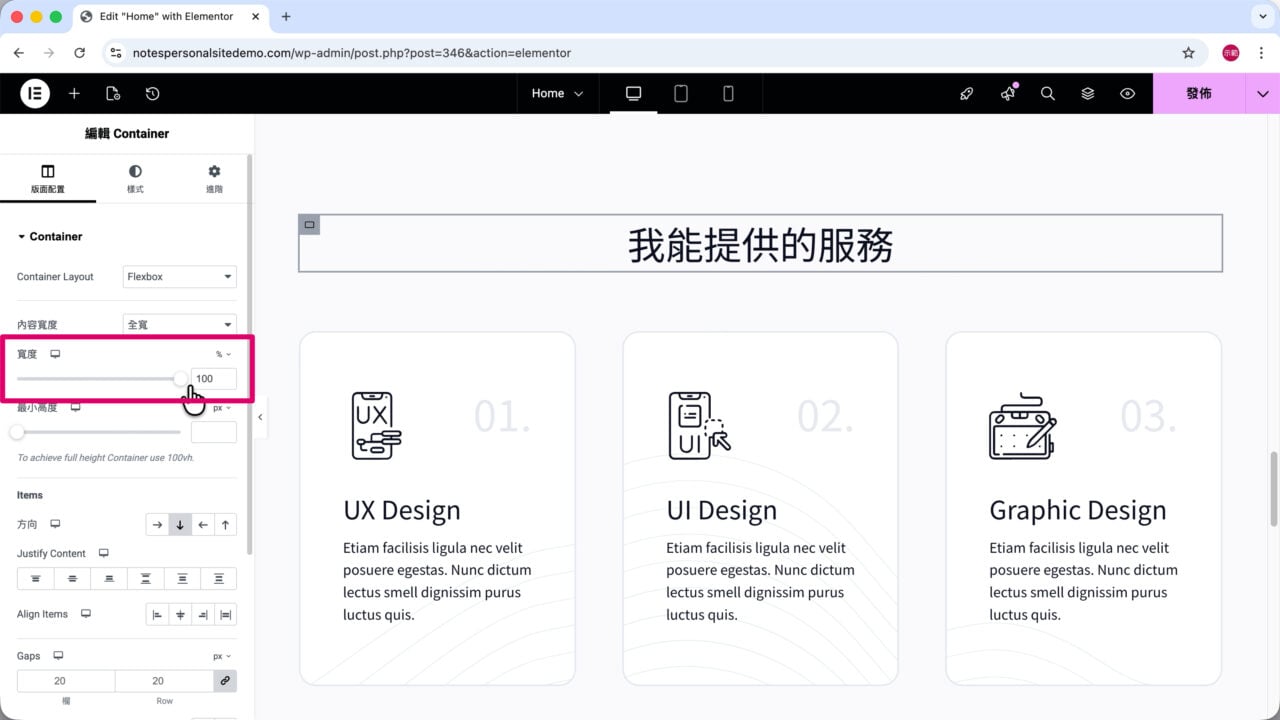Preview changes with the eye icon

point(1128,93)
